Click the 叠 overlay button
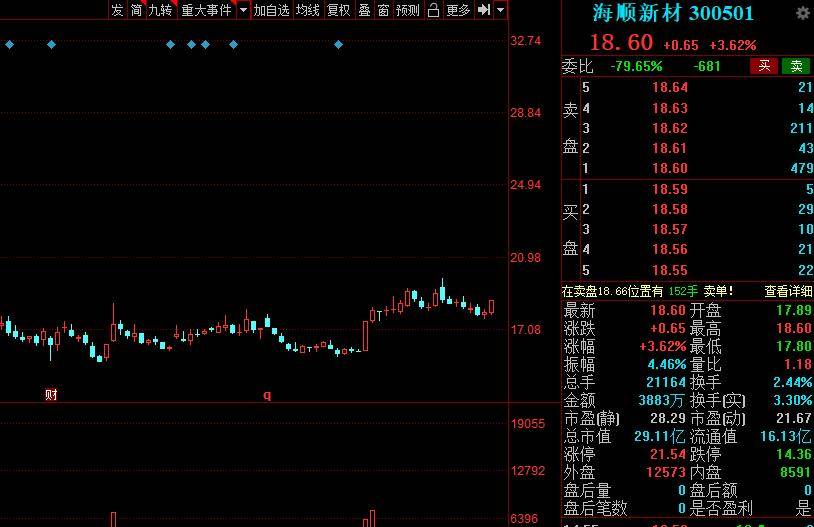This screenshot has width=814, height=527. click(x=364, y=10)
